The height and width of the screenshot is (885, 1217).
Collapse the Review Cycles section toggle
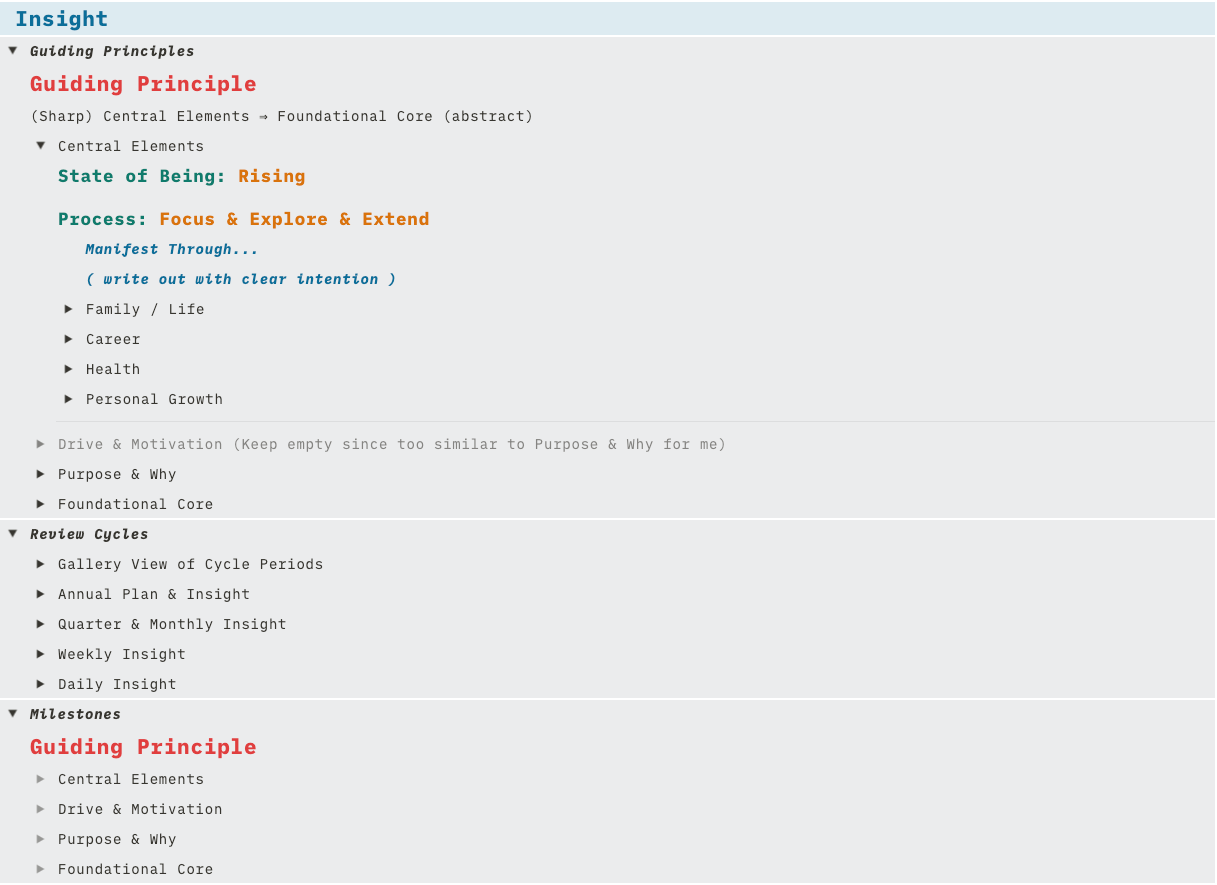(13, 533)
